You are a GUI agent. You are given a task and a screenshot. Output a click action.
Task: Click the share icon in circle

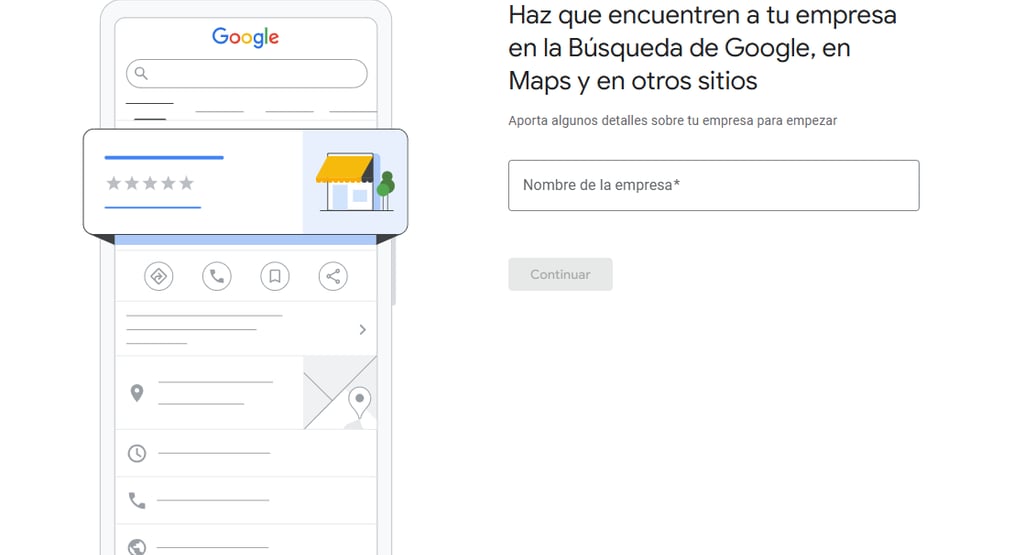pyautogui.click(x=333, y=276)
